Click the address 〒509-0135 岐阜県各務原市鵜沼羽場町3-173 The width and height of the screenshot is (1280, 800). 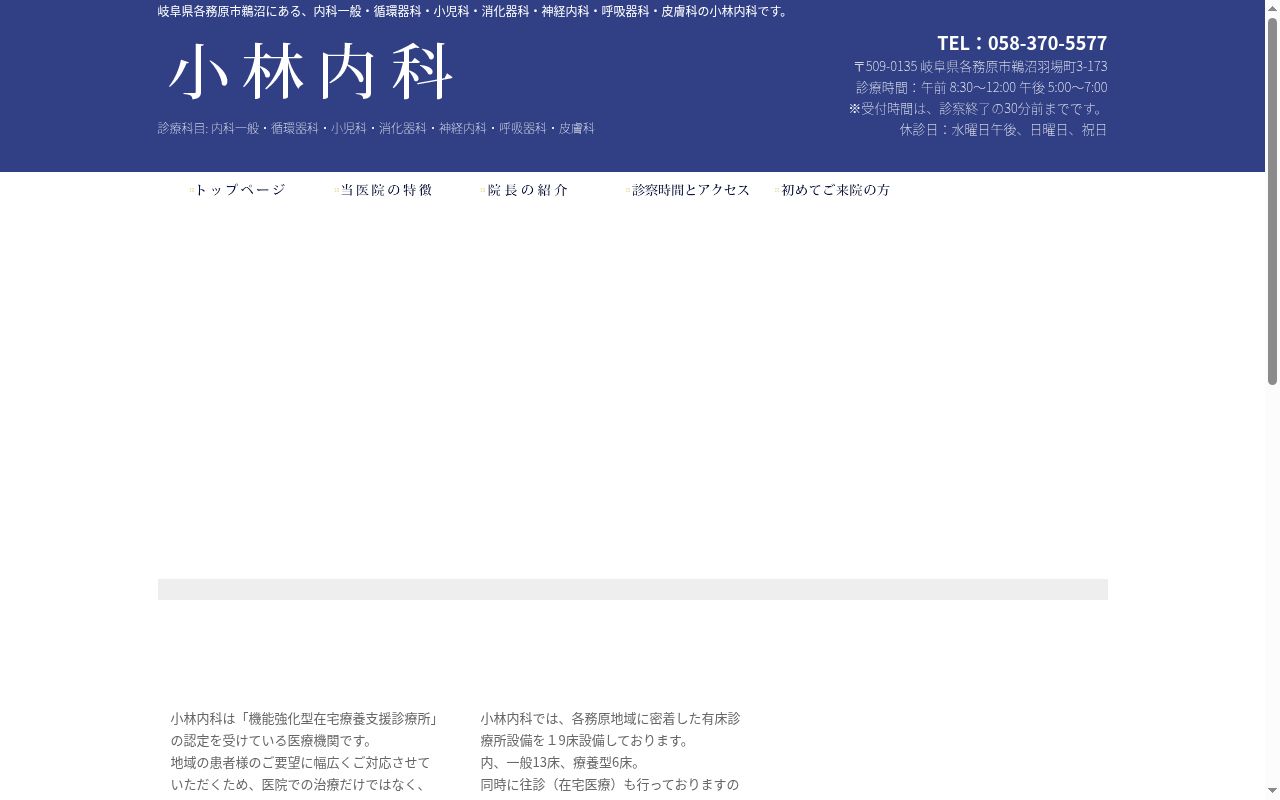click(x=980, y=66)
